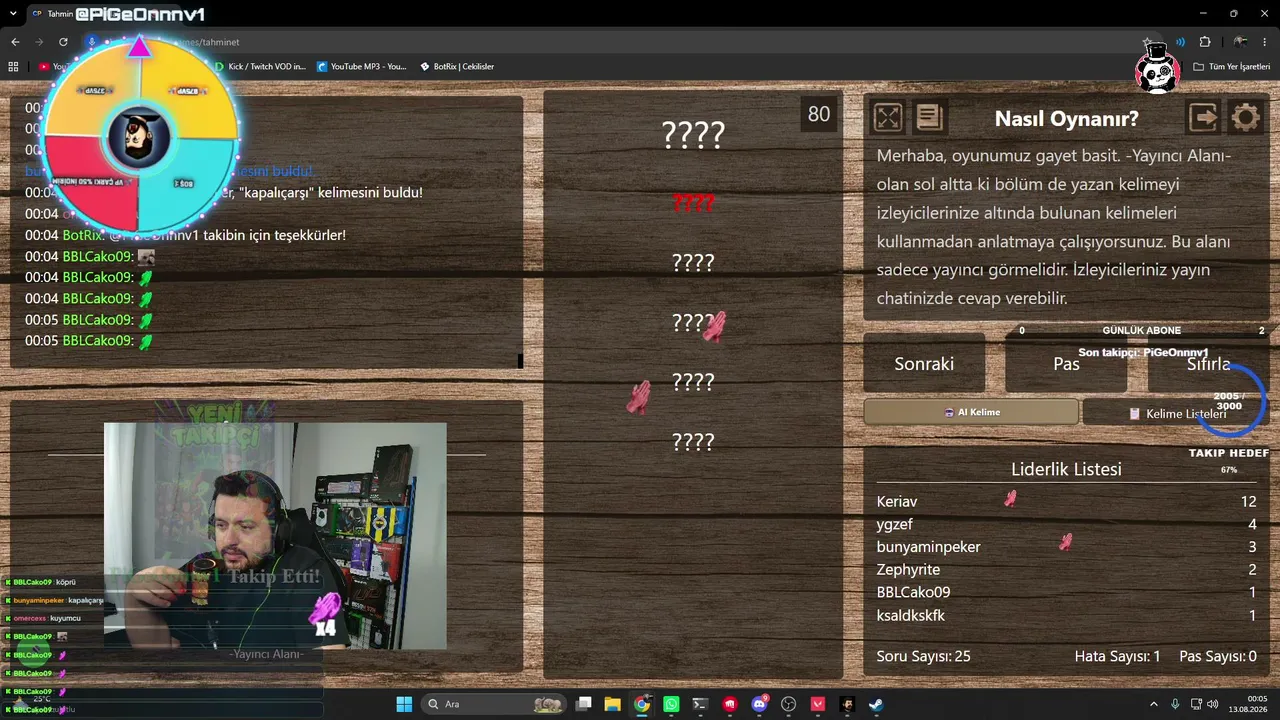Screen dimensions: 1280x720
Task: Click the Pas button
Action: tap(1066, 363)
